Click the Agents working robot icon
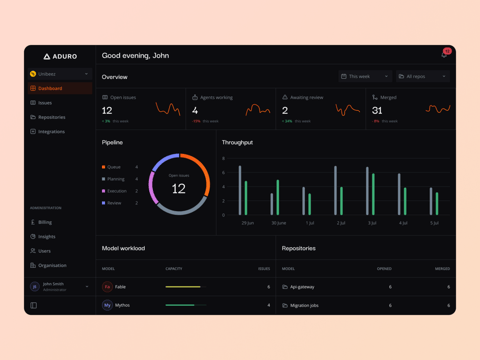 point(195,97)
